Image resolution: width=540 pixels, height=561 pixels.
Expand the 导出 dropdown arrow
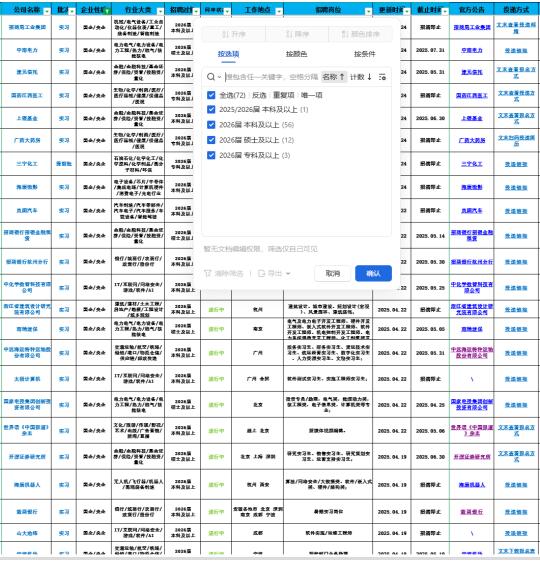pyautogui.click(x=288, y=274)
